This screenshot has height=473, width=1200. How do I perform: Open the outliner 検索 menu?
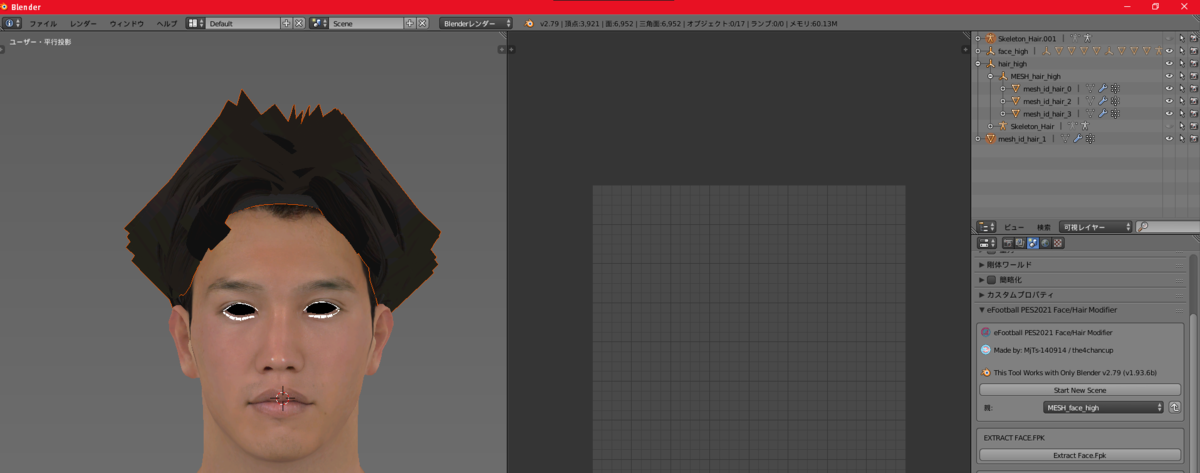tap(1044, 227)
